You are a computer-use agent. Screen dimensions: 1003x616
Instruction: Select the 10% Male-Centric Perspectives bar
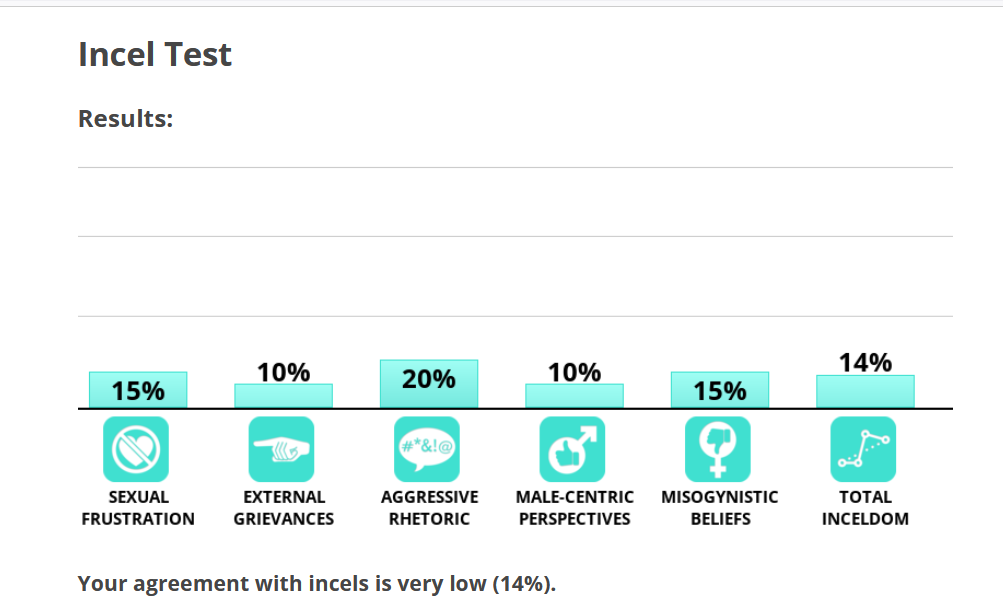click(x=574, y=396)
